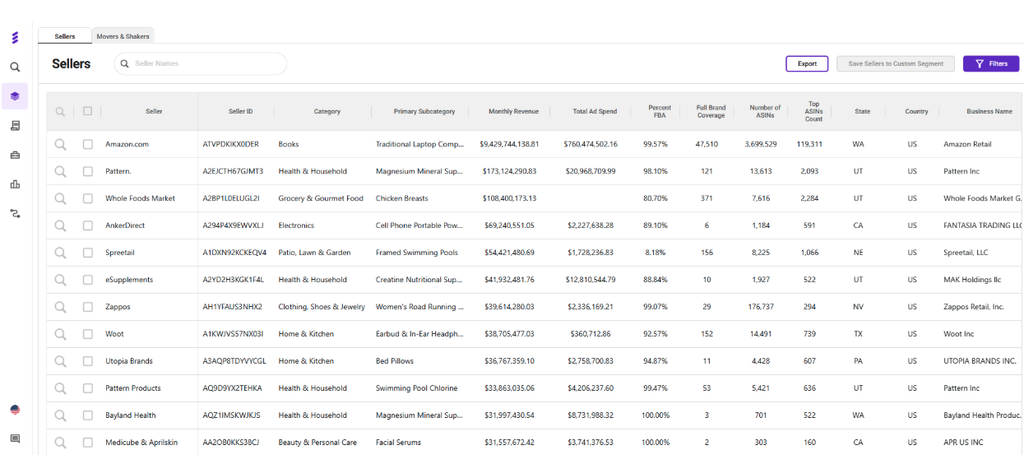Screen dimensions: 1024x455
Task: Click the magnifier icon in Woot row
Action: pyautogui.click(x=60, y=334)
